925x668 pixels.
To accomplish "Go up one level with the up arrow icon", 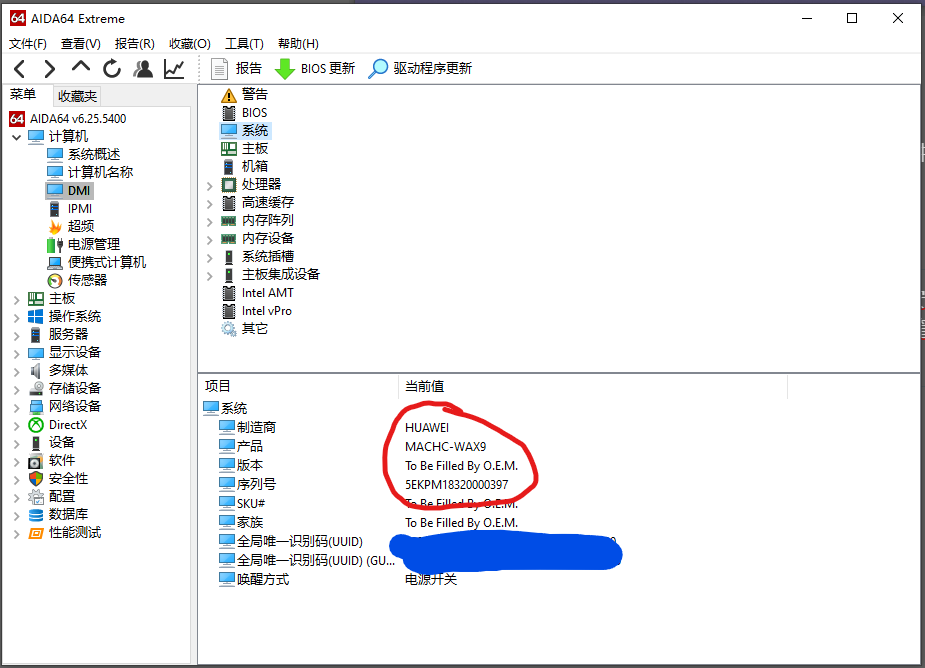I will click(81, 67).
